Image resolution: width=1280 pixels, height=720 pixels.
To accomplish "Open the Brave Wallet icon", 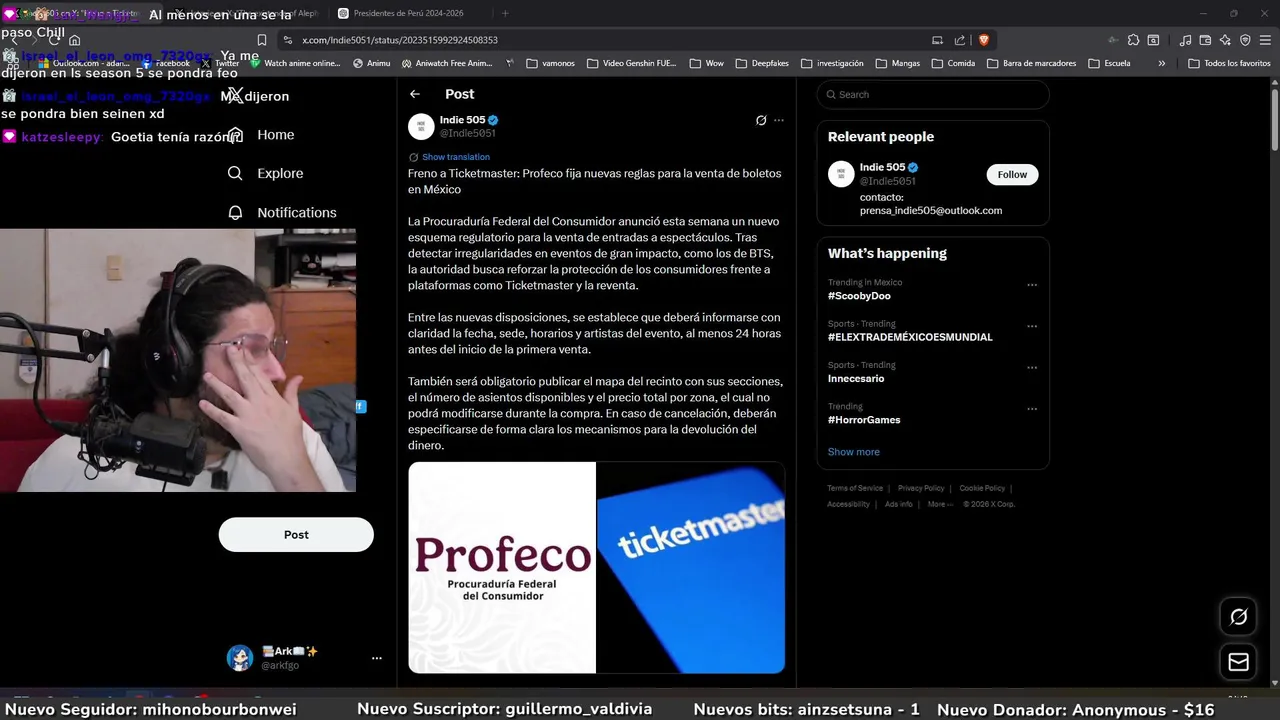I will (x=1205, y=40).
